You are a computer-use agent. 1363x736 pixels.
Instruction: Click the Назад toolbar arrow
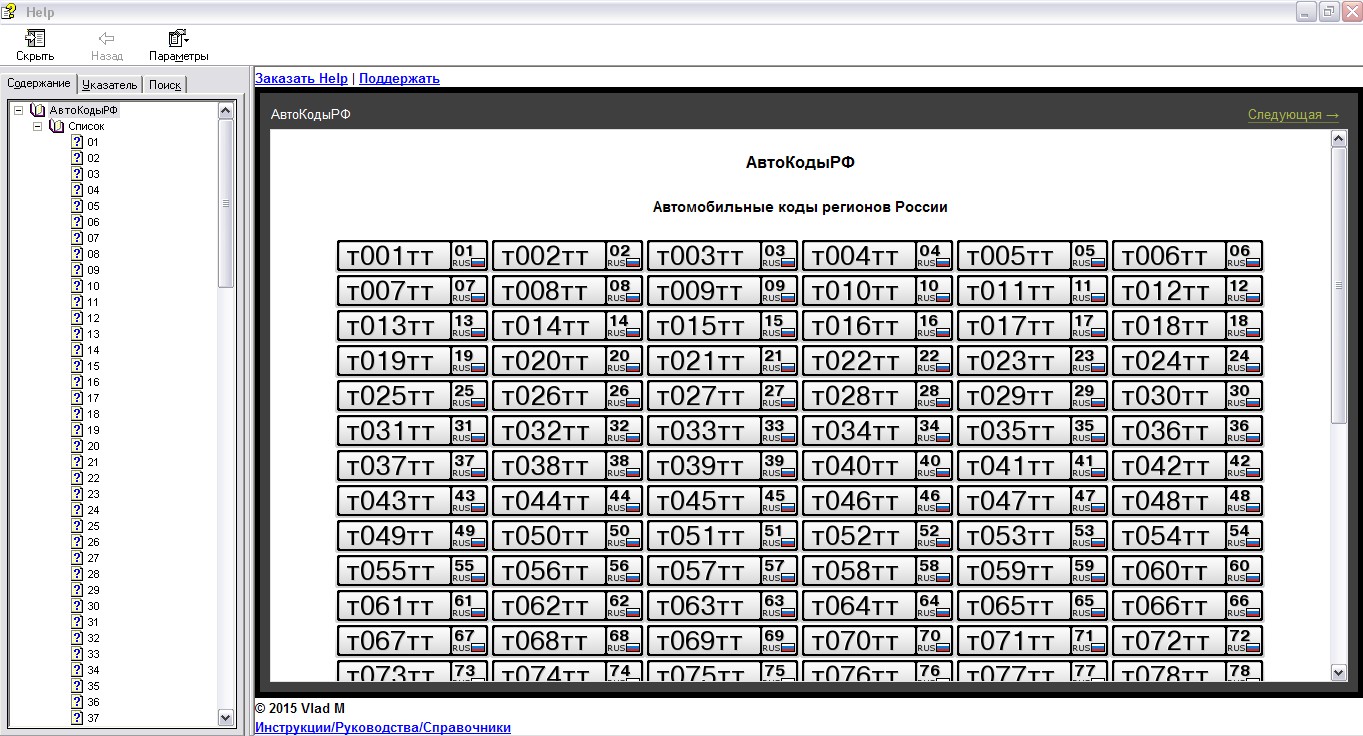pos(107,38)
